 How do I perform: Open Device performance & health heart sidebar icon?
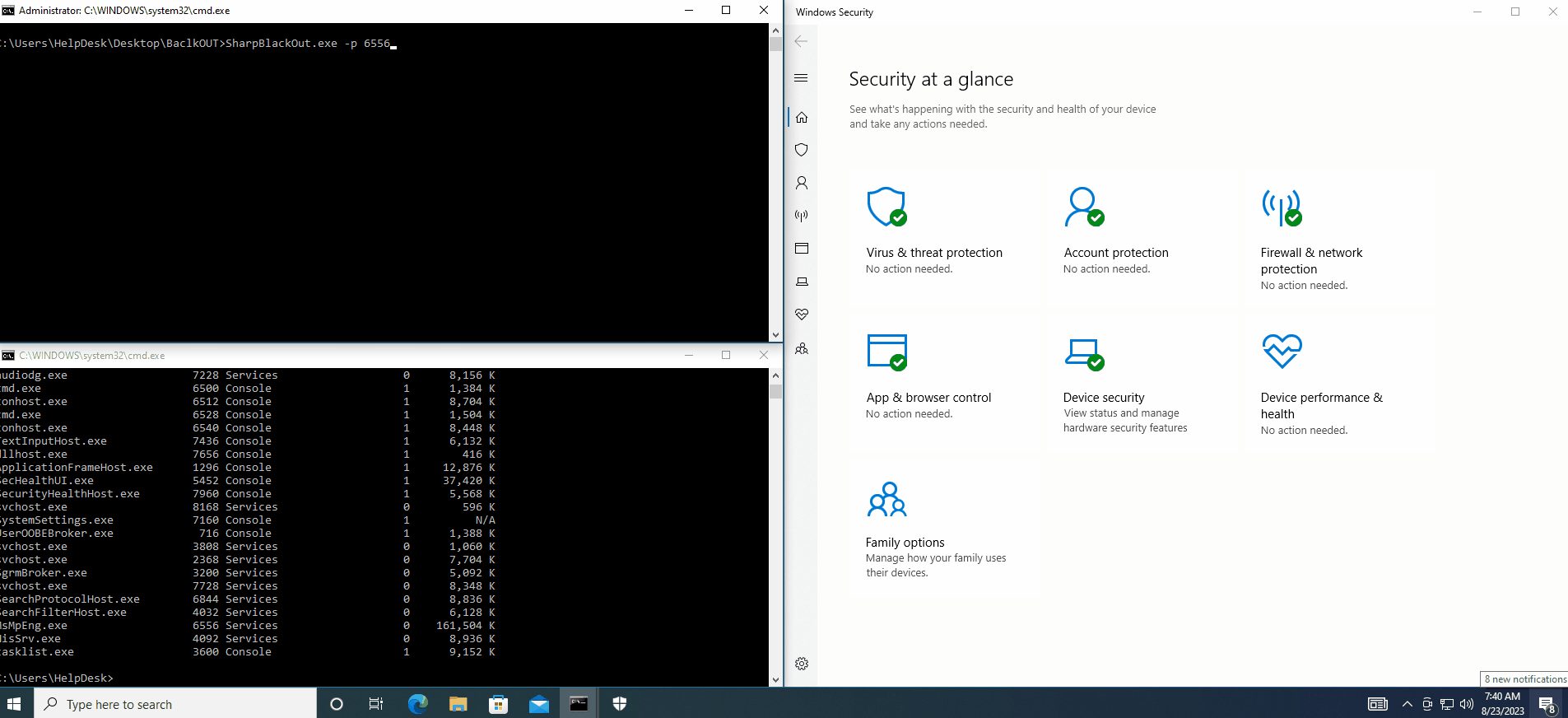[x=802, y=315]
